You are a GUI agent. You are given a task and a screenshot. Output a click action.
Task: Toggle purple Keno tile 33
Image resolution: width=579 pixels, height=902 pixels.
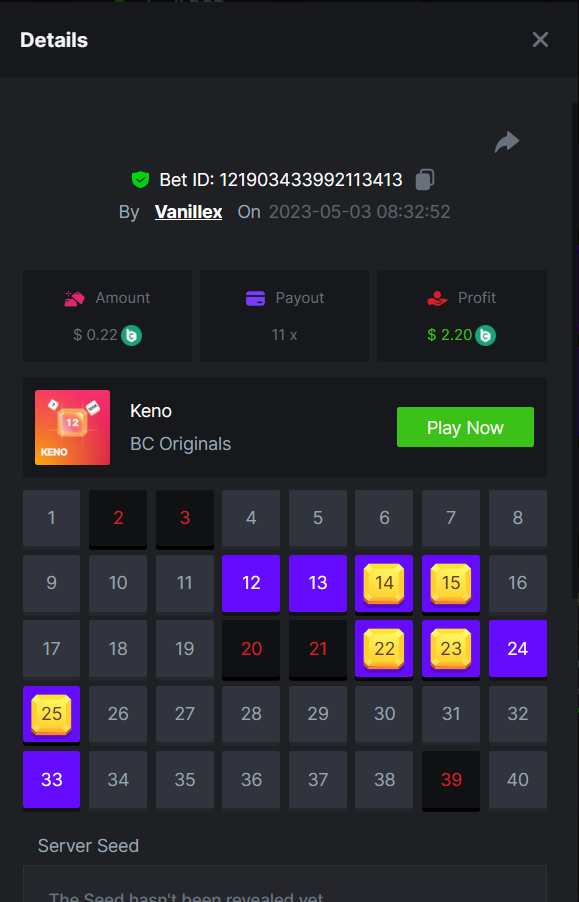click(52, 779)
